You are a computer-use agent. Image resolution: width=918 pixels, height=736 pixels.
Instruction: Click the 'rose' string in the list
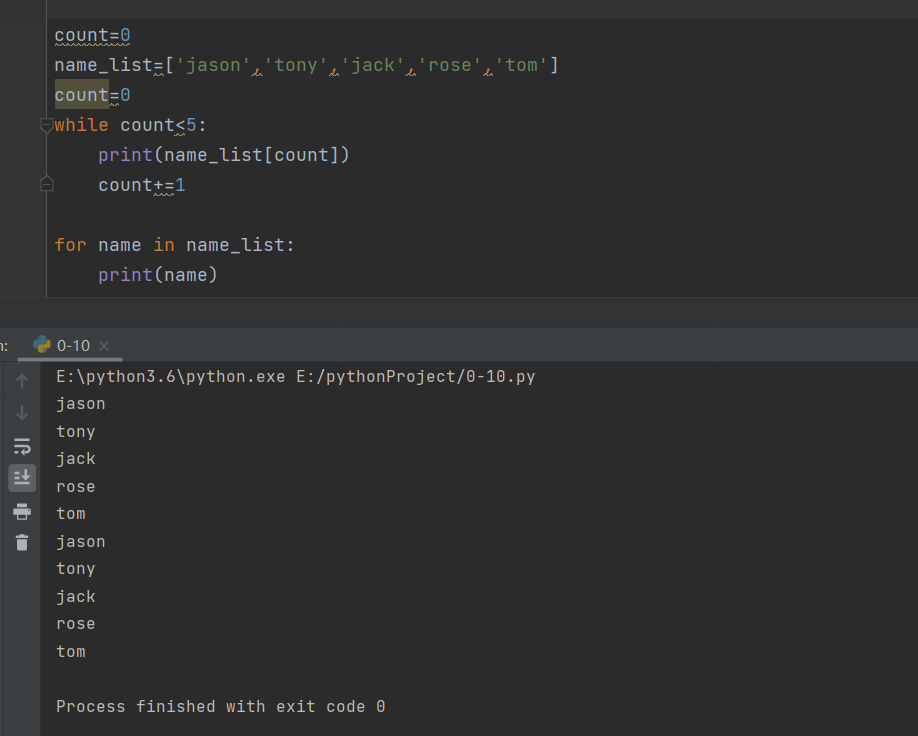pos(450,65)
